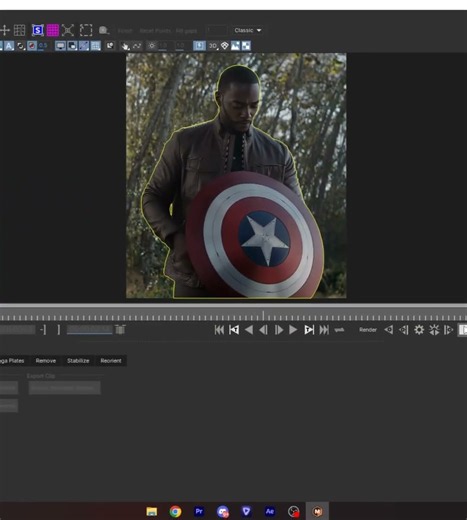
Task: Toggle the mountain image background icon
Action: [x=235, y=46]
